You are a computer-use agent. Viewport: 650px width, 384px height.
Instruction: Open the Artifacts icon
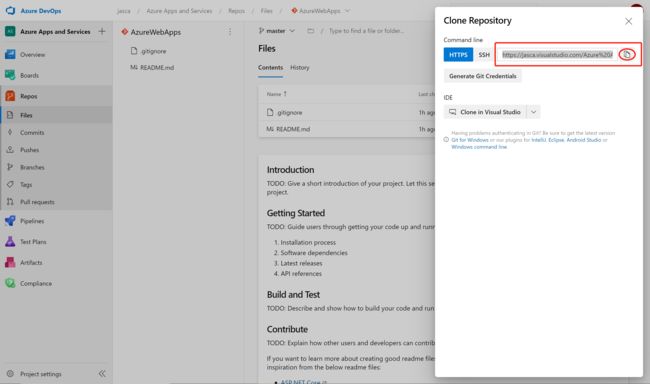pyautogui.click(x=10, y=262)
